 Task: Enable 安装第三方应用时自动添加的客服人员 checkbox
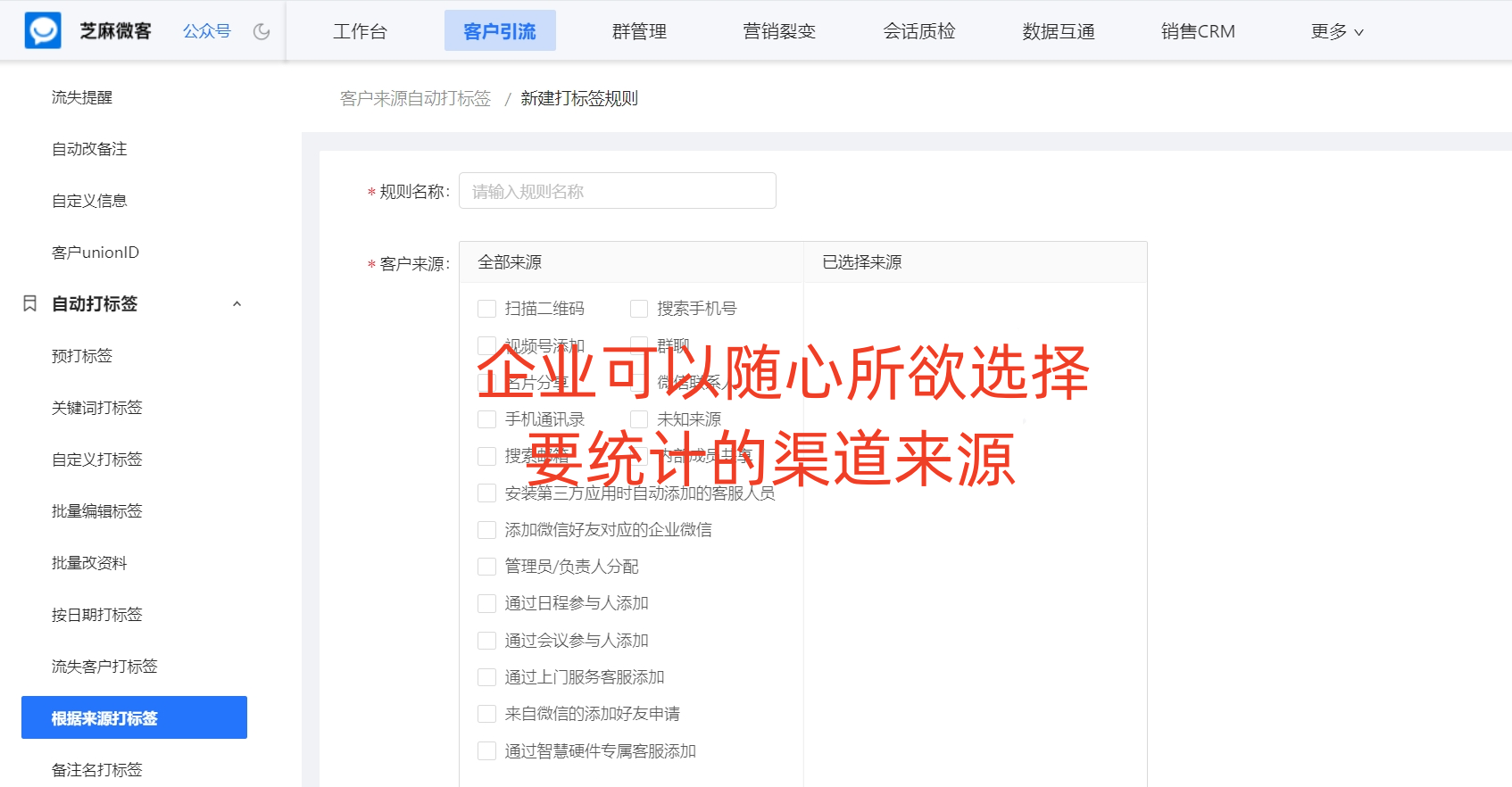(486, 493)
